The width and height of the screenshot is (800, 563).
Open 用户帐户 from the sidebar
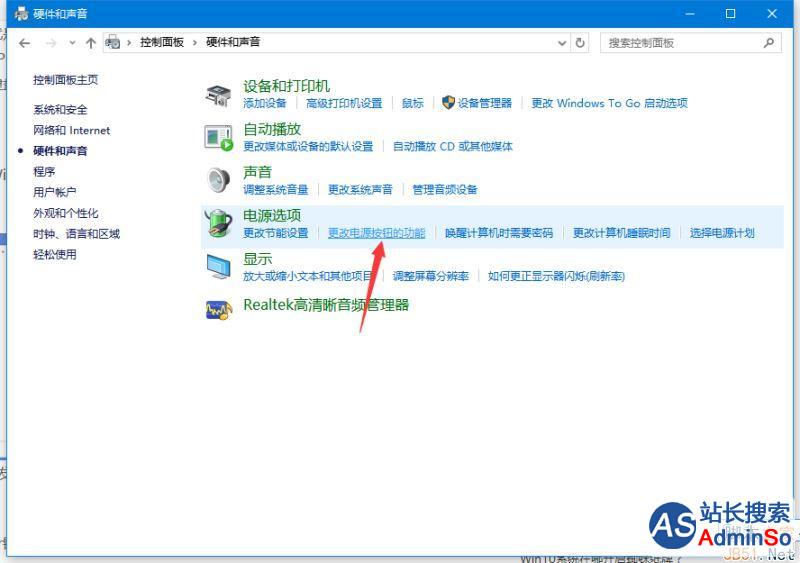pos(55,192)
